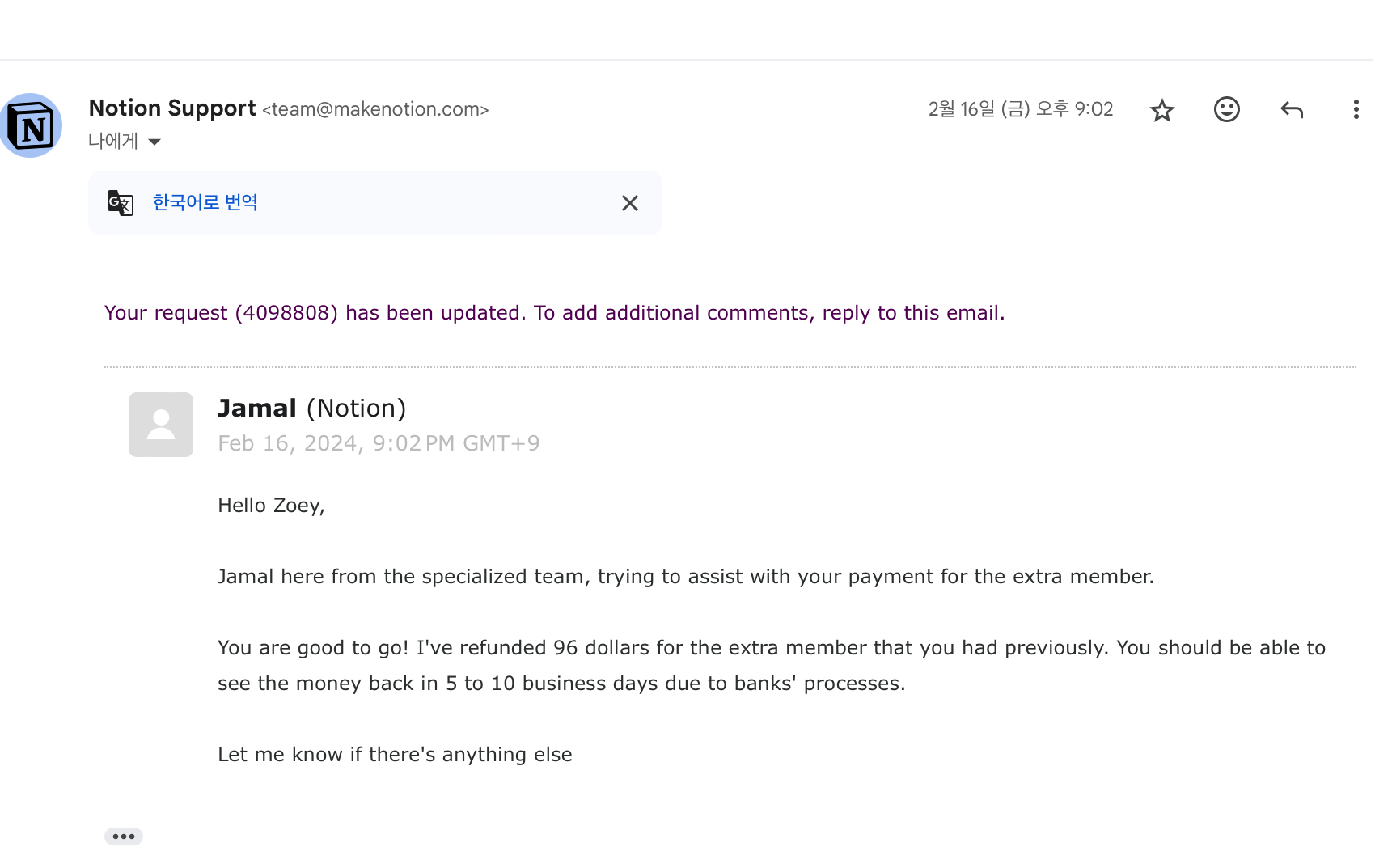
Task: Open the three-dot more options menu
Action: 1356,109
